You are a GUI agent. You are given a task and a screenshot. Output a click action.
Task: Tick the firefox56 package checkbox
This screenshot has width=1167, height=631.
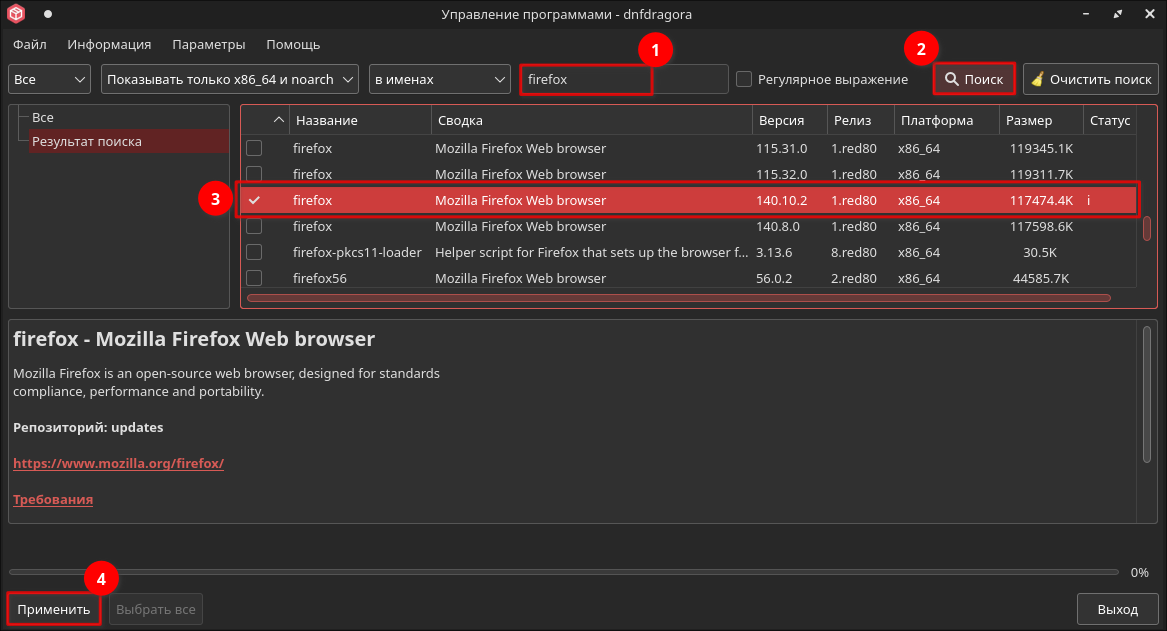click(254, 278)
